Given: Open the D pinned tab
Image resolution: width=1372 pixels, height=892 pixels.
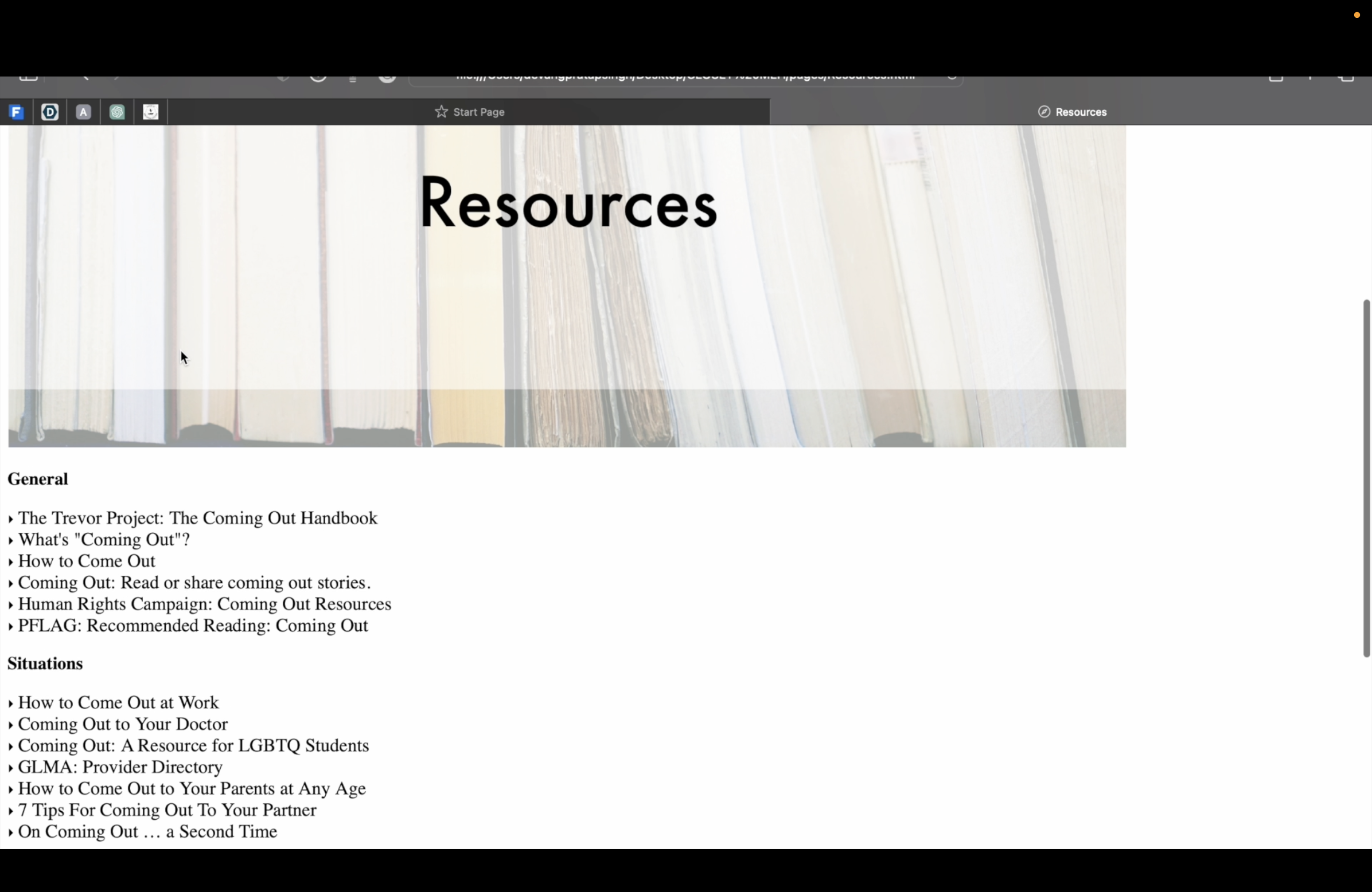Looking at the screenshot, I should (x=50, y=112).
